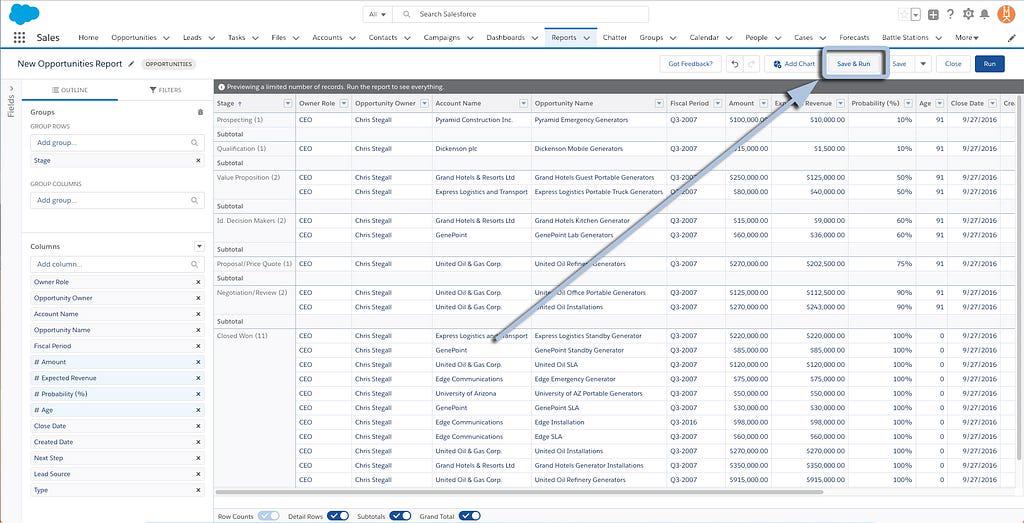Image resolution: width=1024 pixels, height=523 pixels.
Task: Disable the Detail Rows toggle
Action: tap(338, 516)
